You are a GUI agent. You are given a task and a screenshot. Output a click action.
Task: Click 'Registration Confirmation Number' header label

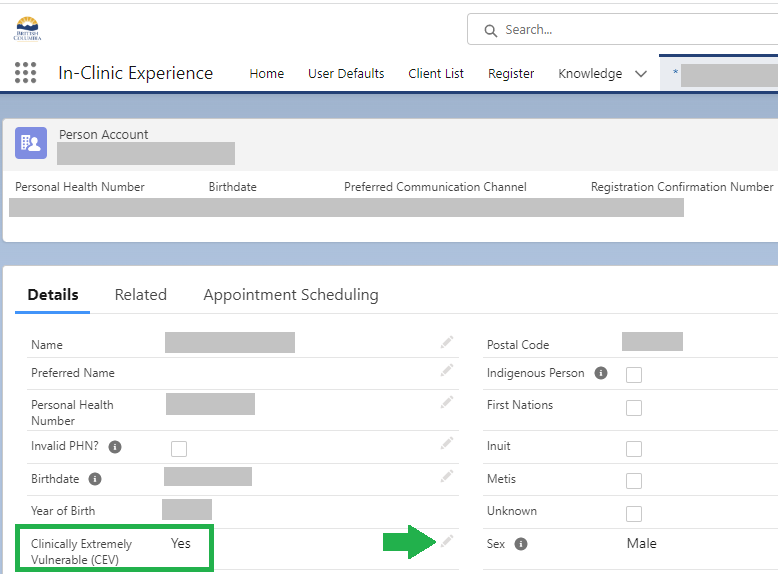point(682,187)
